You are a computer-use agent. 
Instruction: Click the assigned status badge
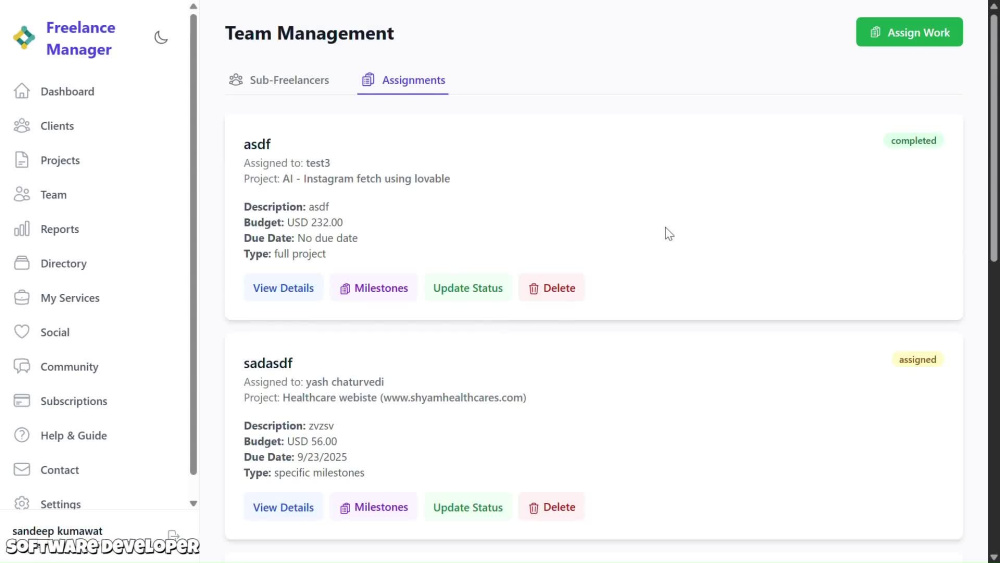coord(918,360)
